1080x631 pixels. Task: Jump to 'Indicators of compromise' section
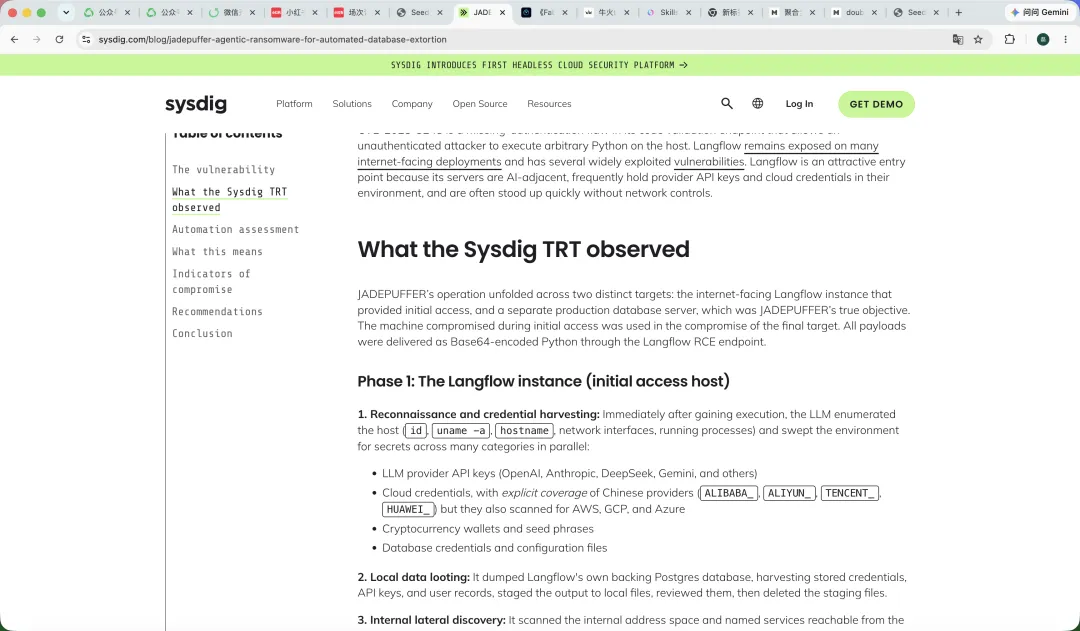pyautogui.click(x=211, y=281)
